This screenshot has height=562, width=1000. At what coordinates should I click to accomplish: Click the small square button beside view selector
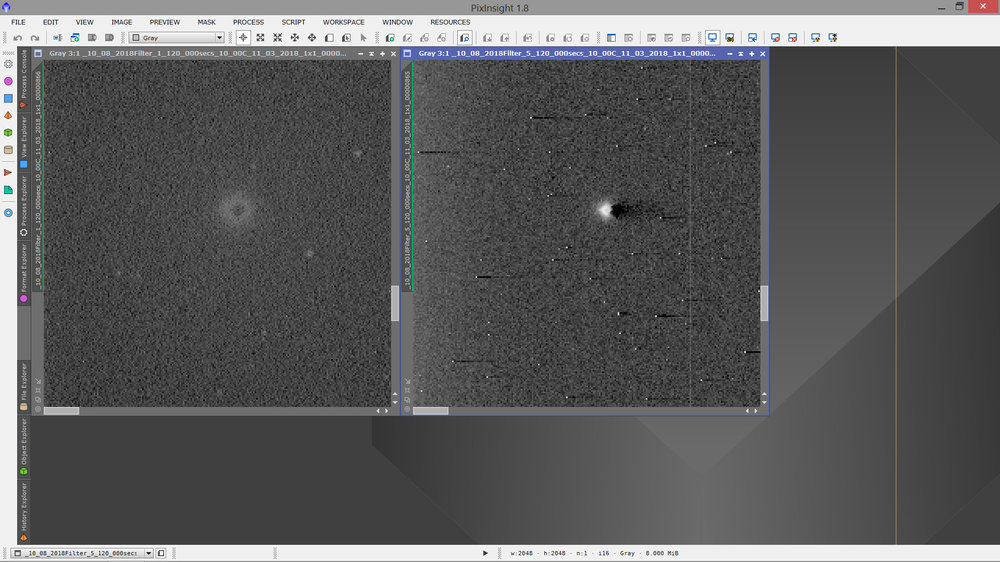pos(161,553)
